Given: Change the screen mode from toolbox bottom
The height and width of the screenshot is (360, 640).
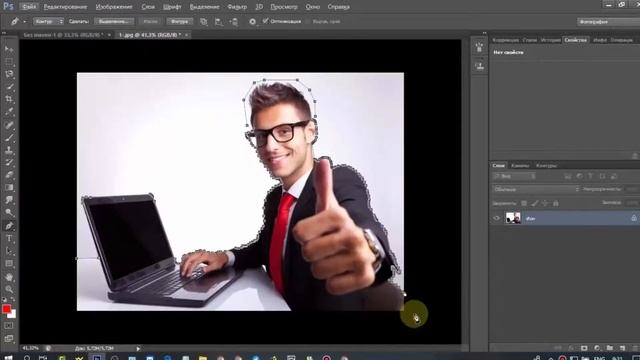Looking at the screenshot, I should click(x=9, y=338).
